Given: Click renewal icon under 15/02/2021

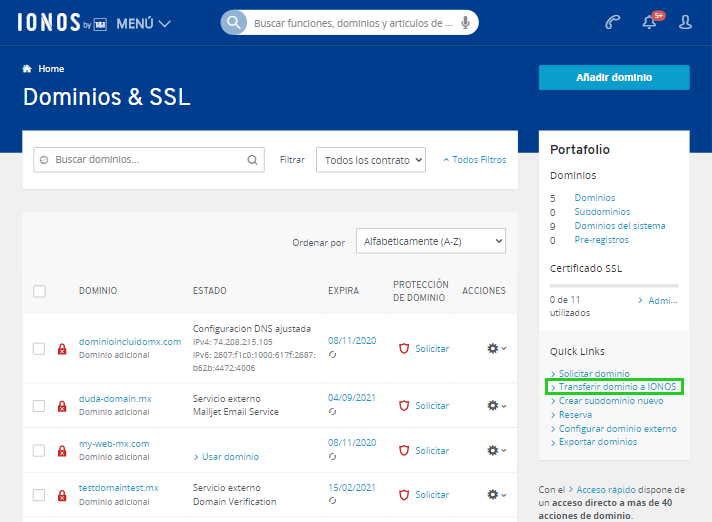Looking at the screenshot, I should click(332, 501).
